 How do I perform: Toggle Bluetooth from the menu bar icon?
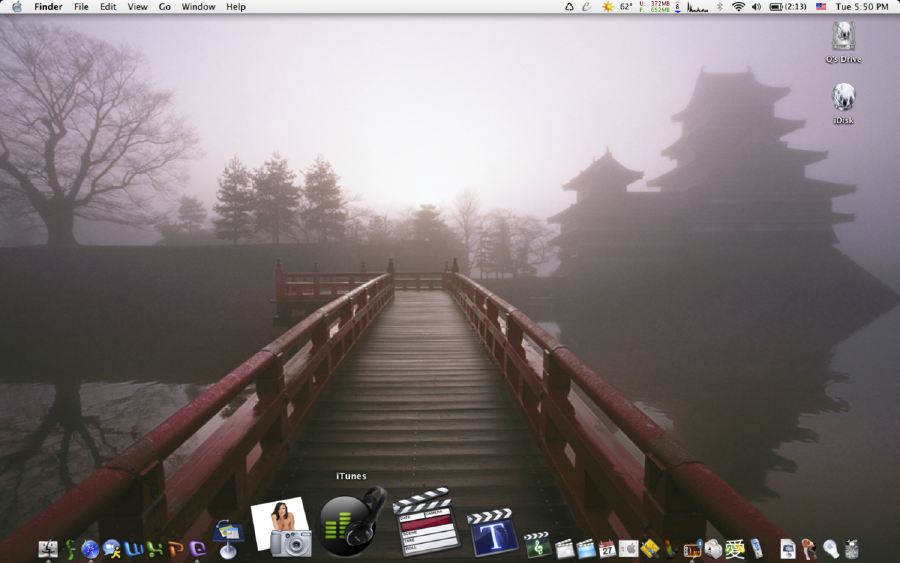(x=718, y=7)
